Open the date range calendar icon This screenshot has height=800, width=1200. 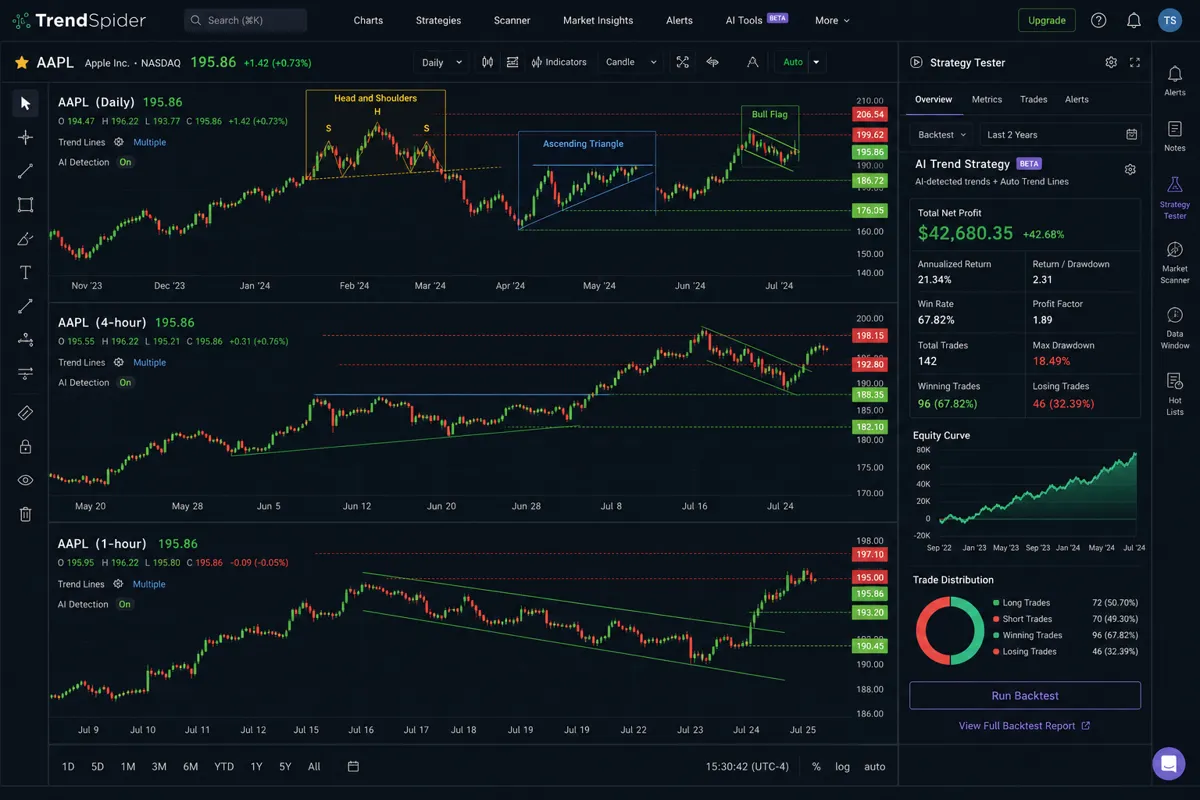click(353, 766)
